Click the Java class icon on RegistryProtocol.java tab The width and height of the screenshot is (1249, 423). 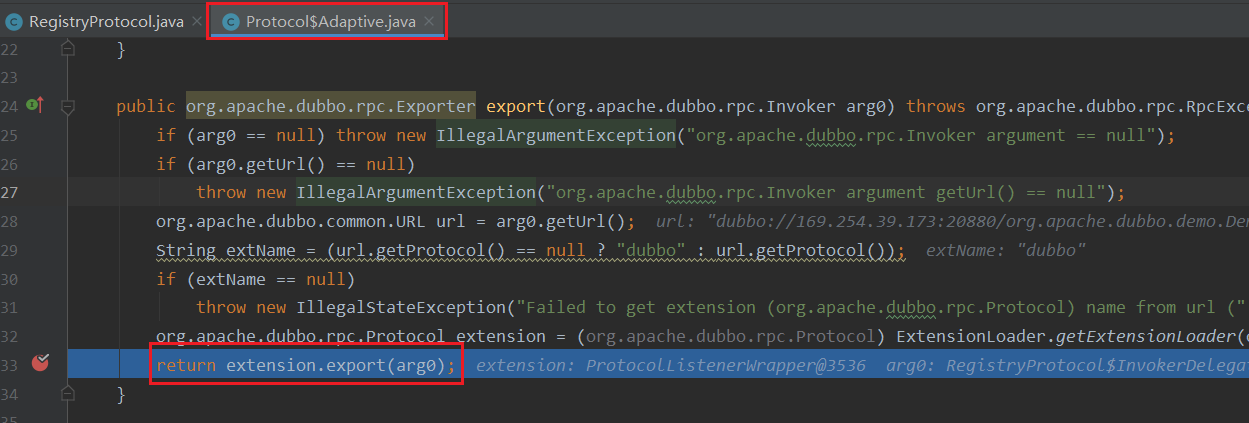(x=15, y=21)
